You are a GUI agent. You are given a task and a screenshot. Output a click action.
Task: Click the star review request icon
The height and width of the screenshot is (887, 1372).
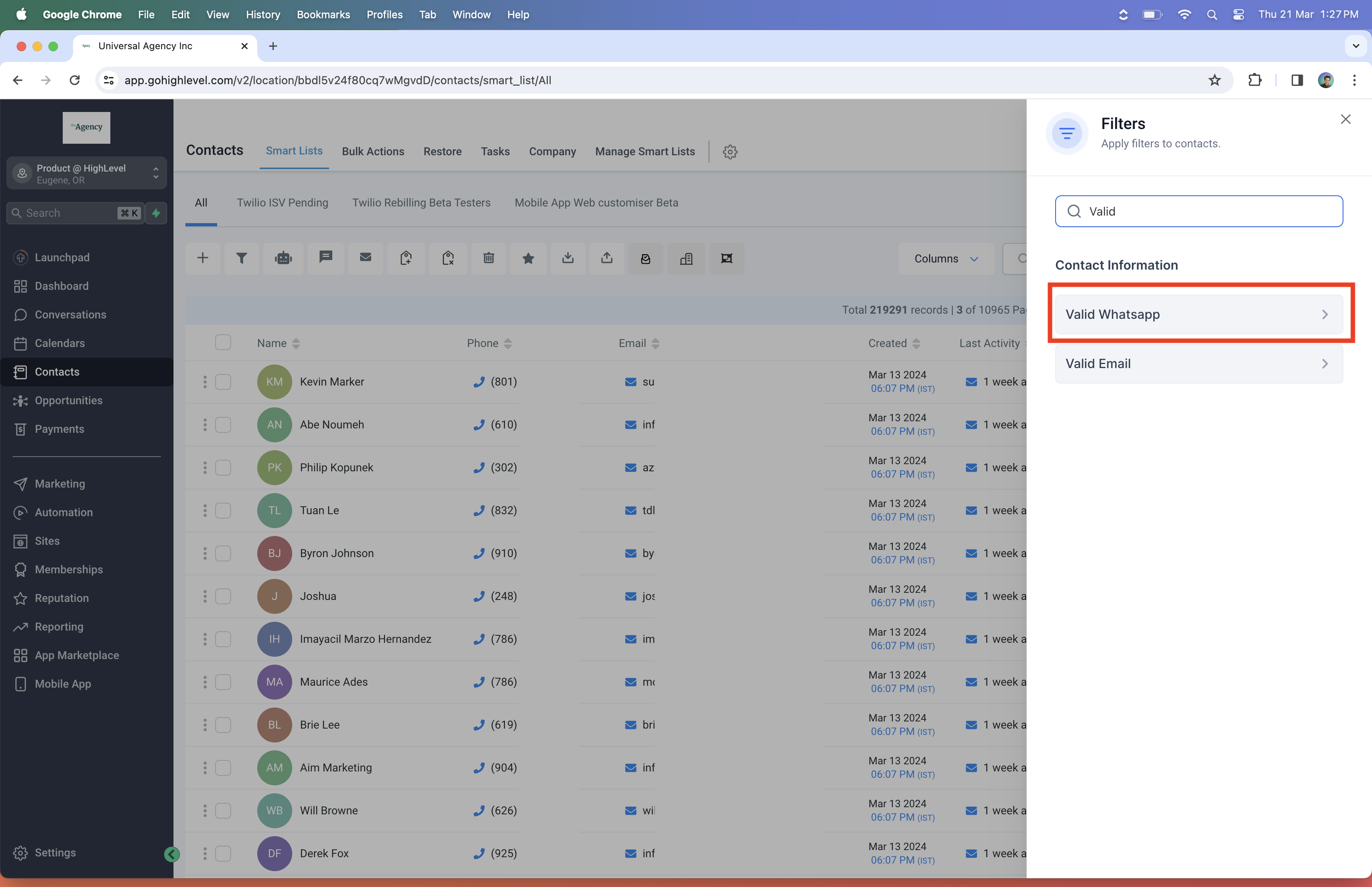click(528, 258)
